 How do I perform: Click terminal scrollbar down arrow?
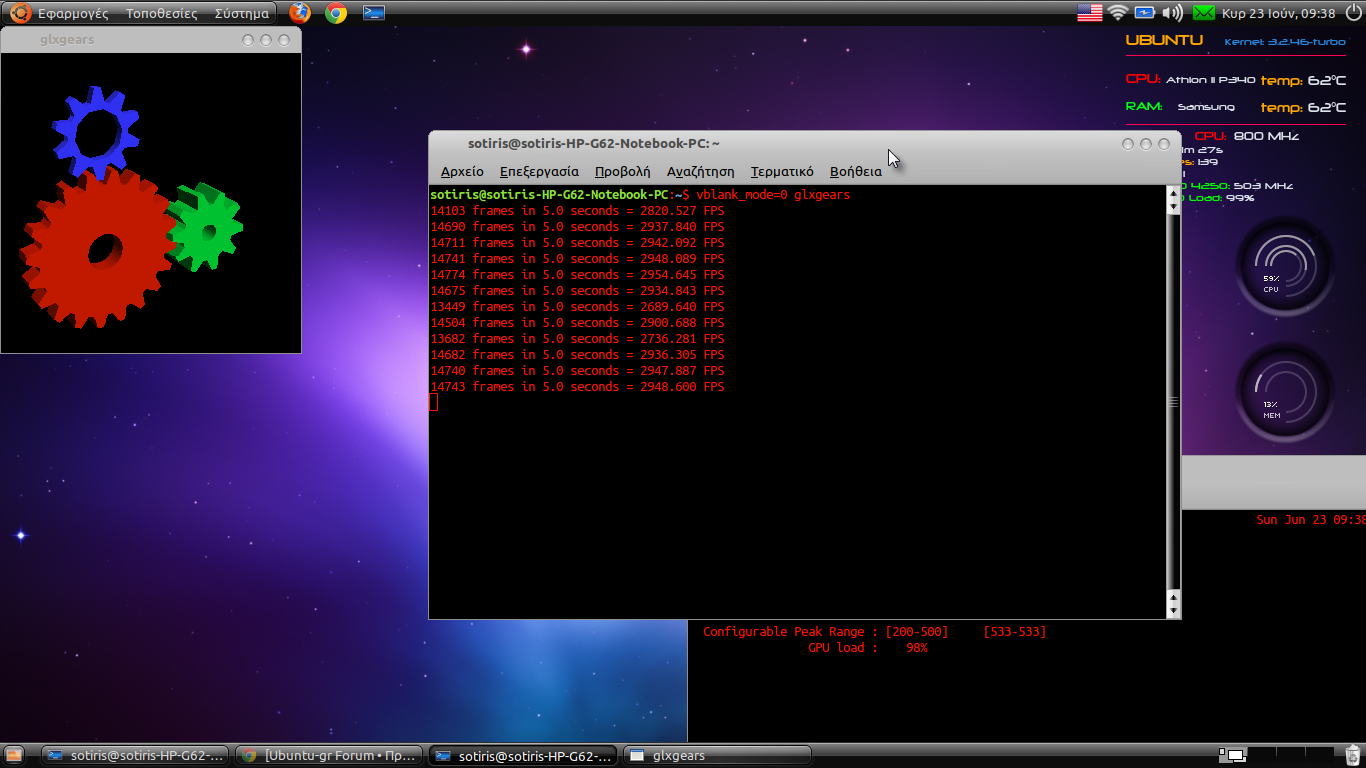1174,610
